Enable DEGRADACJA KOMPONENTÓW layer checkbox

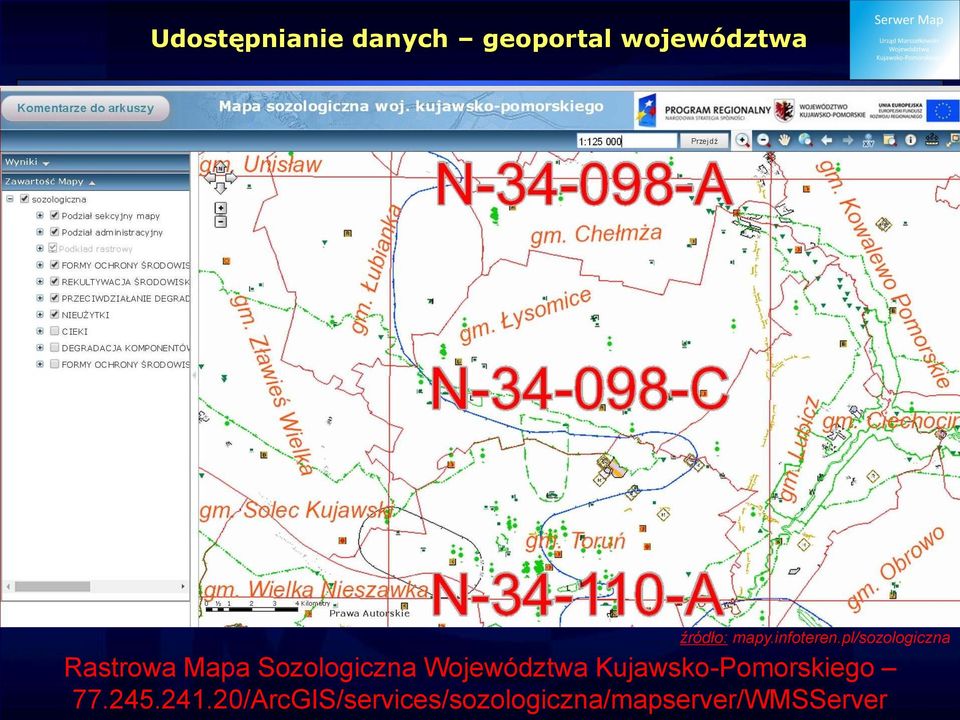coord(54,348)
